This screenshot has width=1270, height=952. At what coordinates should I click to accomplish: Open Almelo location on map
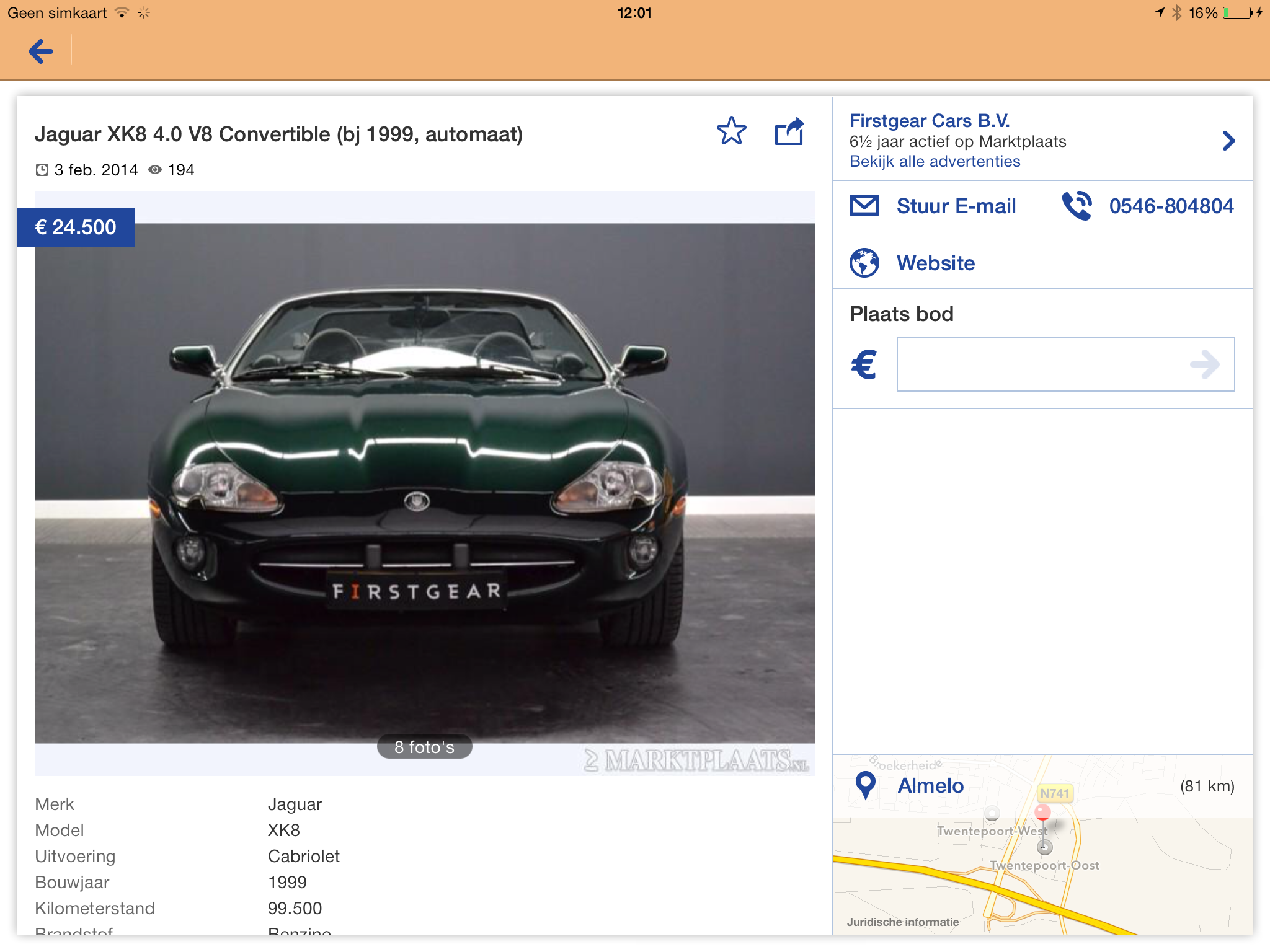pyautogui.click(x=930, y=786)
